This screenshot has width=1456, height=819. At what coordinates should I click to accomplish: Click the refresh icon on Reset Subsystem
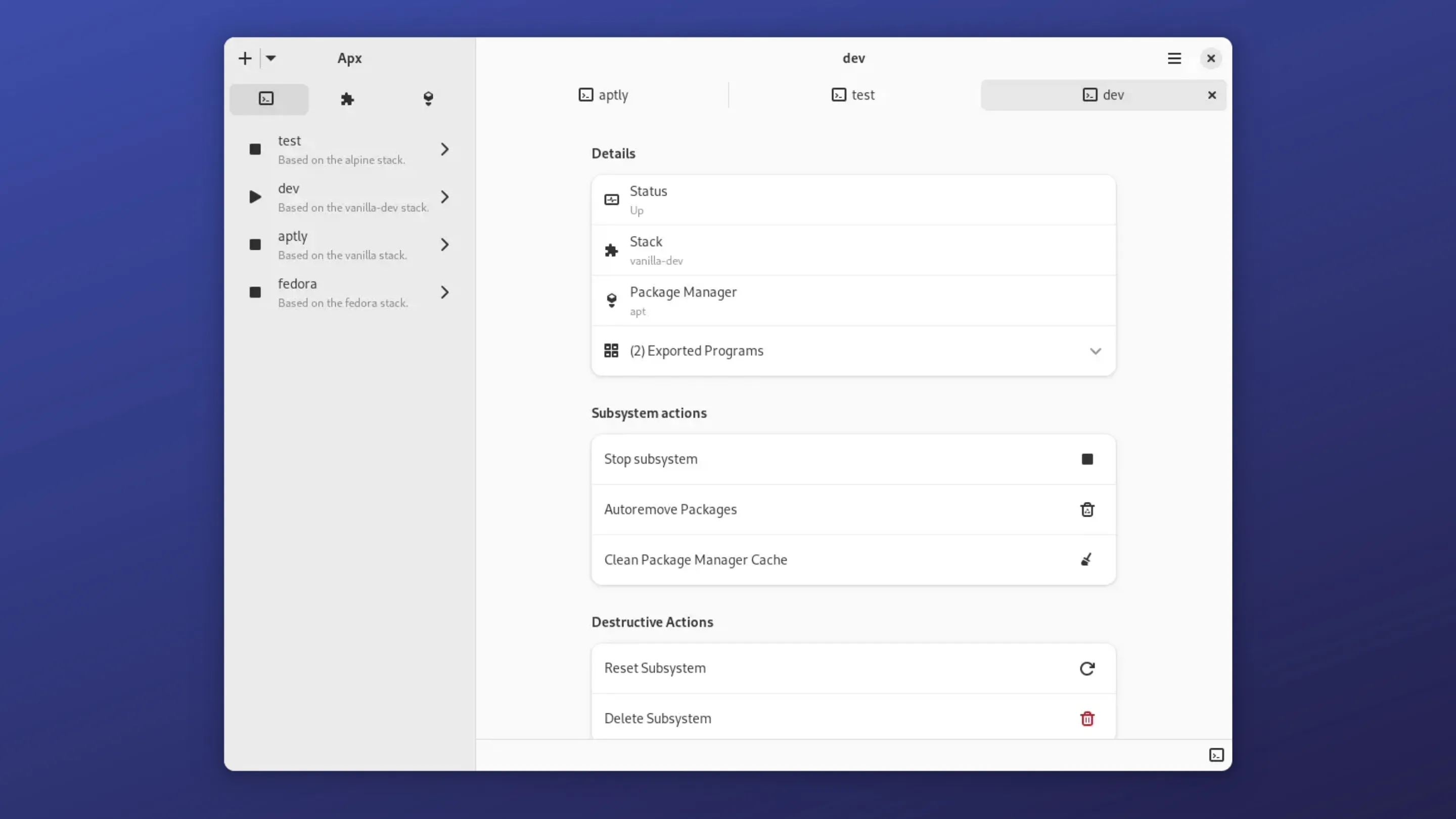point(1087,668)
